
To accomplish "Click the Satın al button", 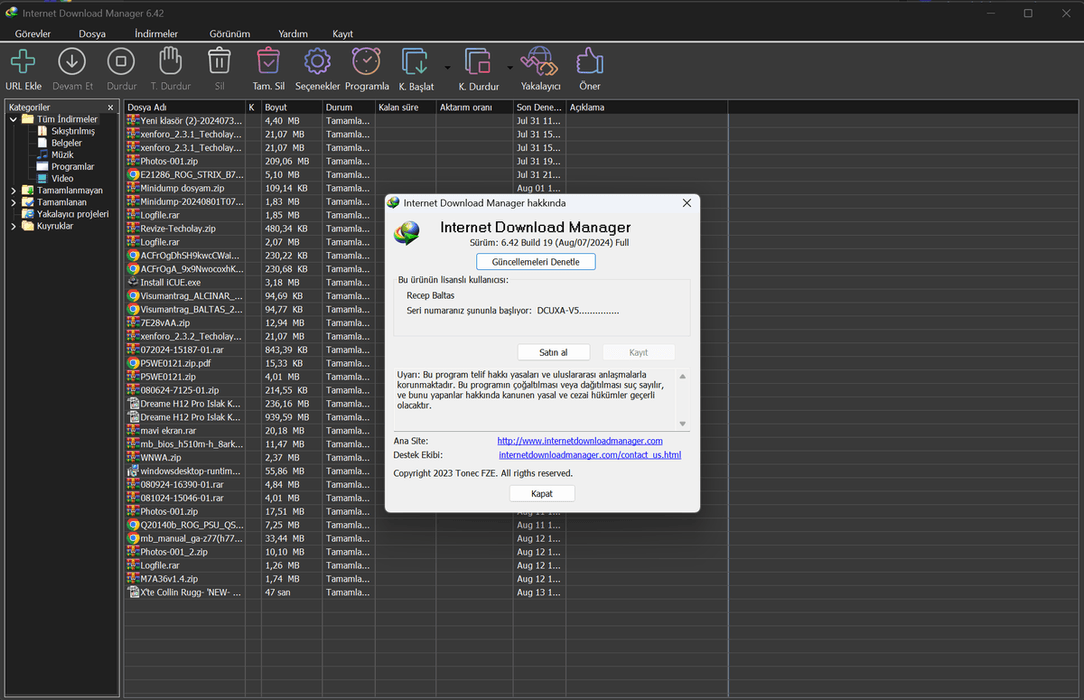I will 554,352.
